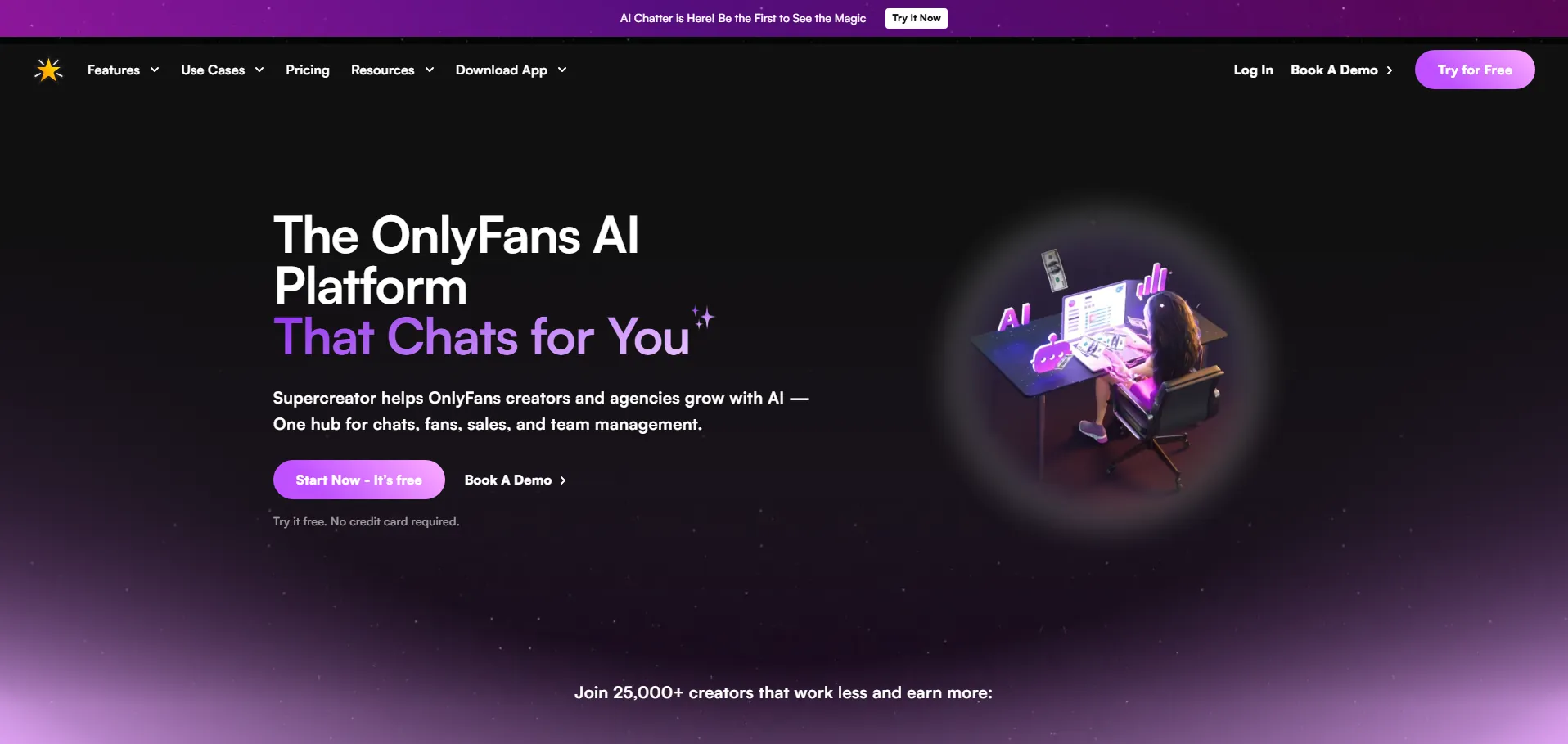Open the Features menu label

pyautogui.click(x=114, y=70)
